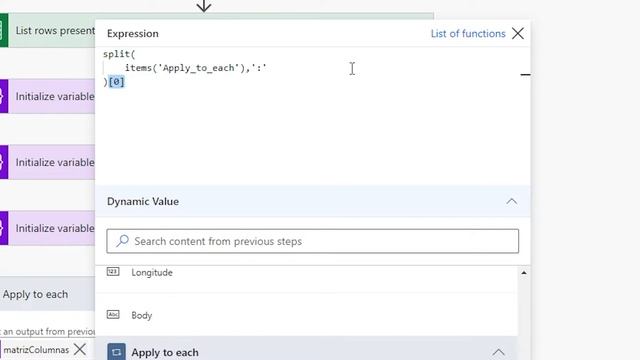Click the Expression panel title
This screenshot has width=640, height=360.
coord(133,33)
